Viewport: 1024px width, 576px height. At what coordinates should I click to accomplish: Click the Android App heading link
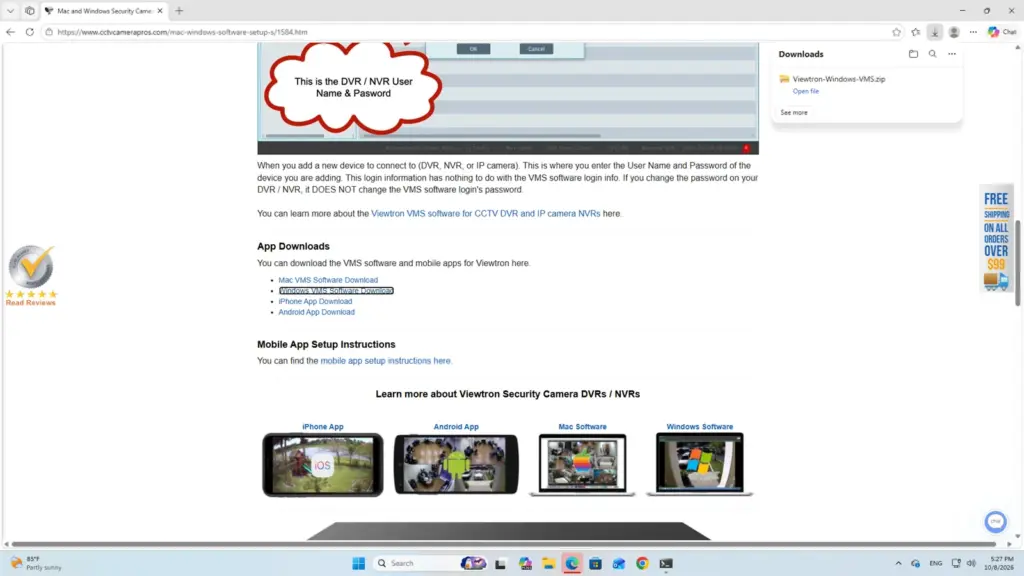[456, 426]
